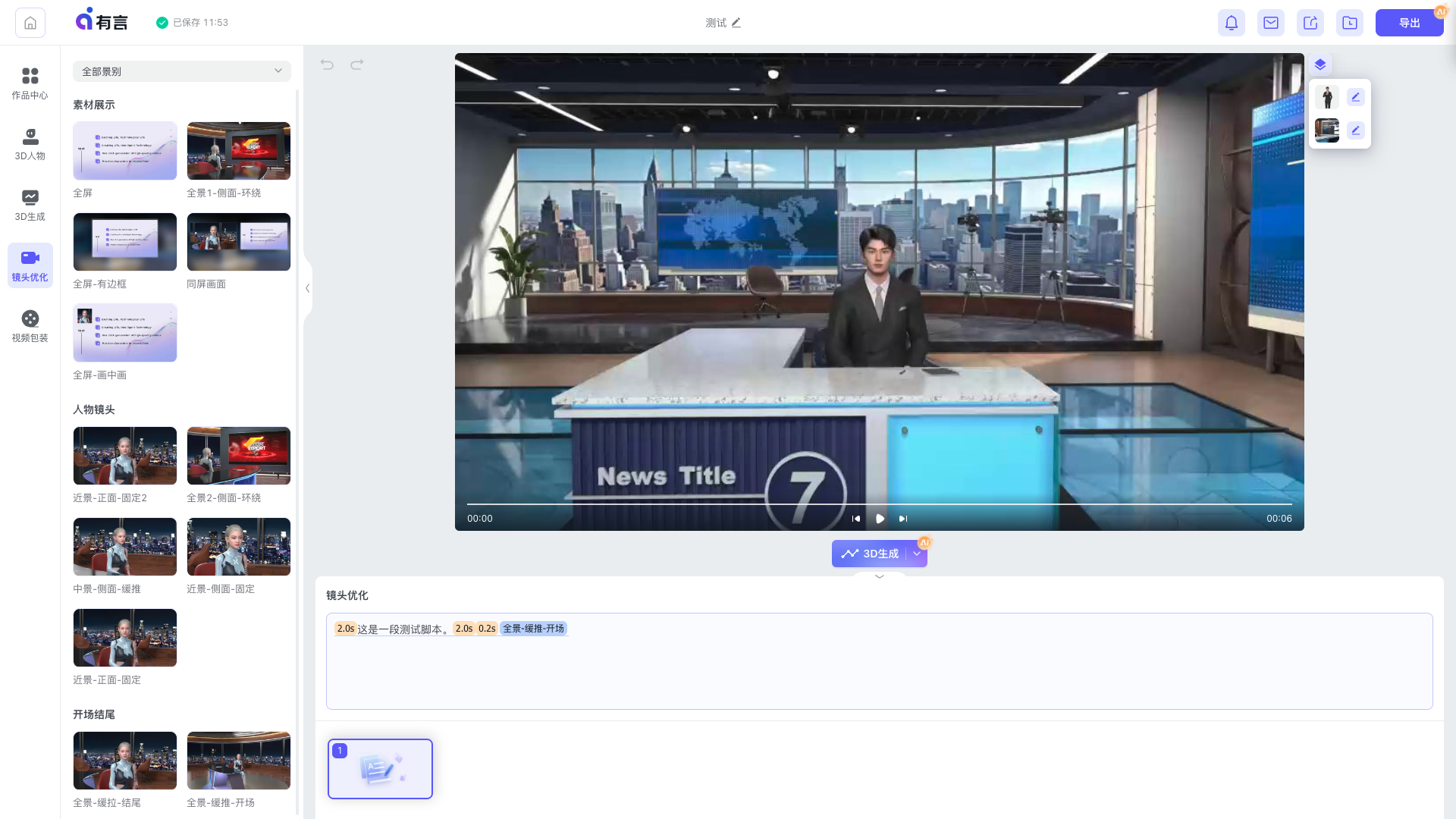Select the 全屏-有边框 thumbnail
Screen dimensions: 1456x819
[125, 242]
